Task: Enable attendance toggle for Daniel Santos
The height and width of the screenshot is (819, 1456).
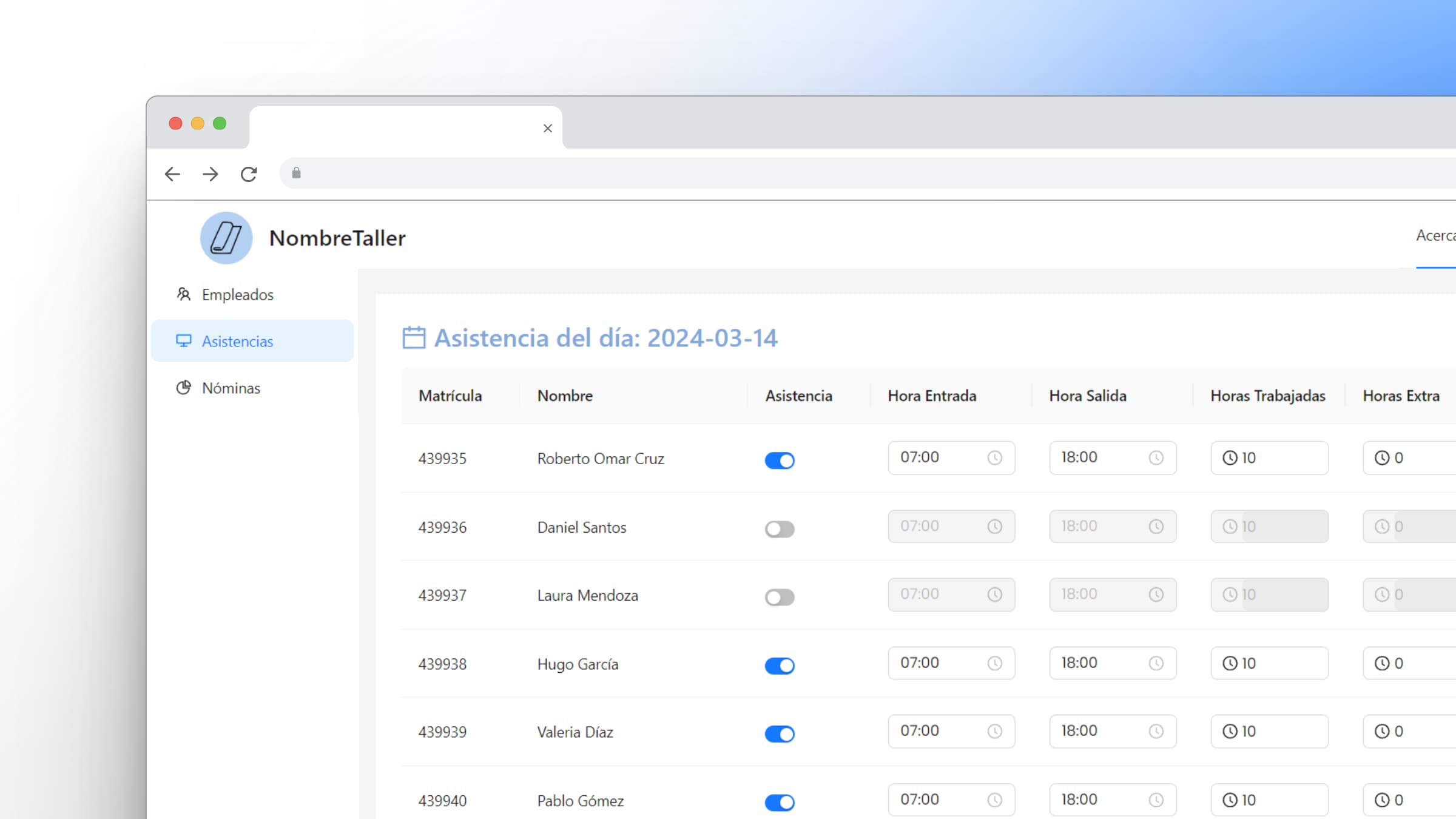Action: pos(780,529)
